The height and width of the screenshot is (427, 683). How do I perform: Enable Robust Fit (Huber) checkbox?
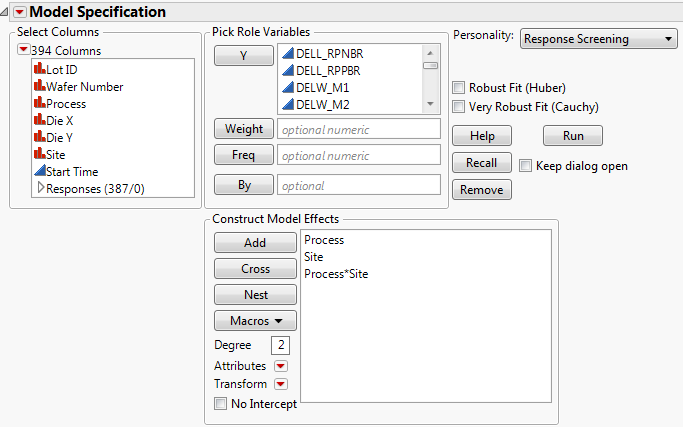coord(460,88)
